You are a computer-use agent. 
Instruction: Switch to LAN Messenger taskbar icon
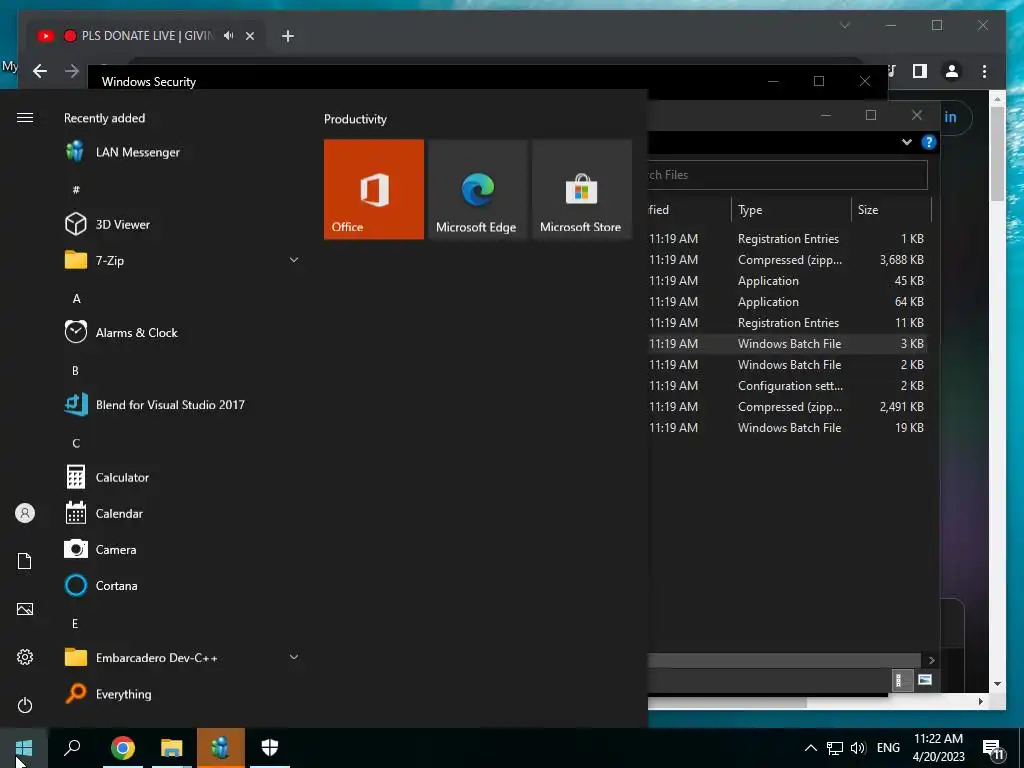221,748
